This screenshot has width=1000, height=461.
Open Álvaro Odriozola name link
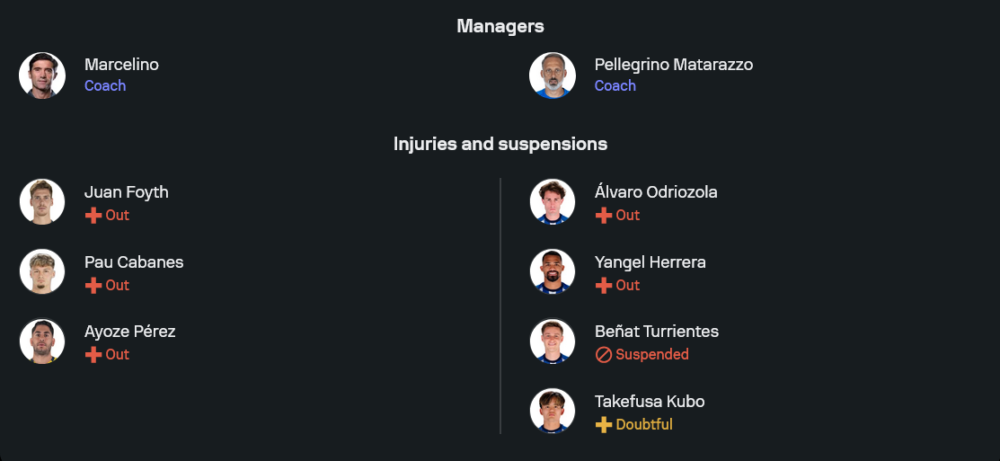coord(655,192)
